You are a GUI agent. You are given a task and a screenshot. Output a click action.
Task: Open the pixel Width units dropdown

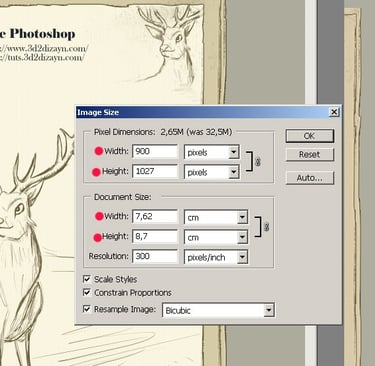(x=212, y=152)
